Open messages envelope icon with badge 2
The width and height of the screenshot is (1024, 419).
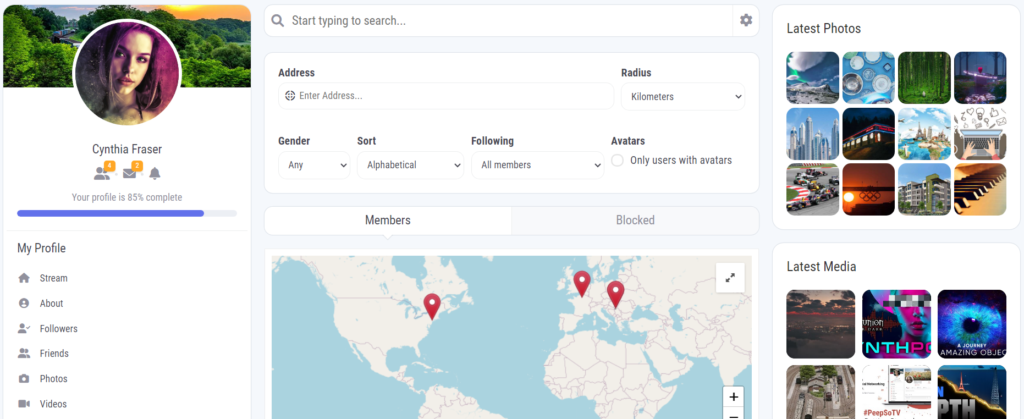[131, 172]
